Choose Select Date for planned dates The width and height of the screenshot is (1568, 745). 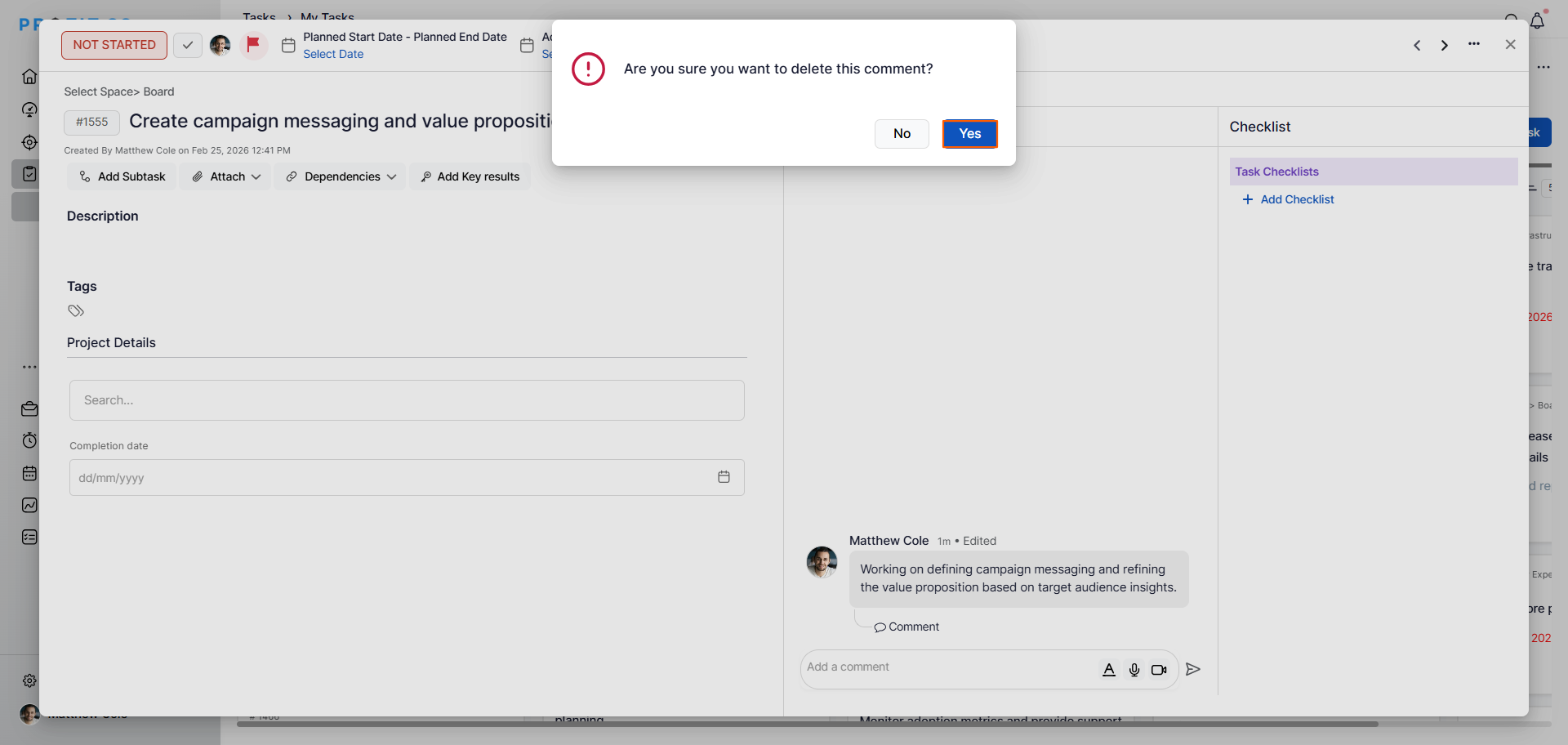333,54
